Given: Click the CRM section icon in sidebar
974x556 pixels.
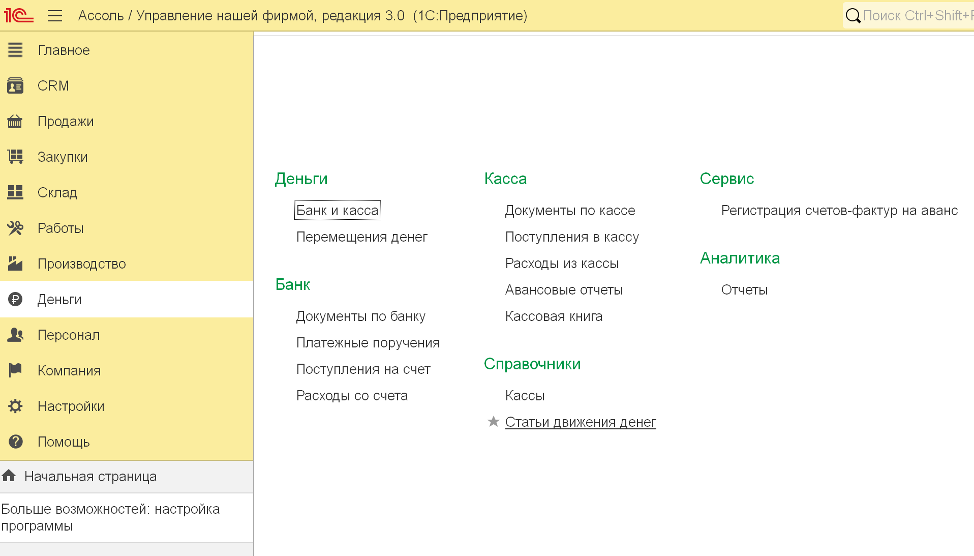Looking at the screenshot, I should coord(15,86).
